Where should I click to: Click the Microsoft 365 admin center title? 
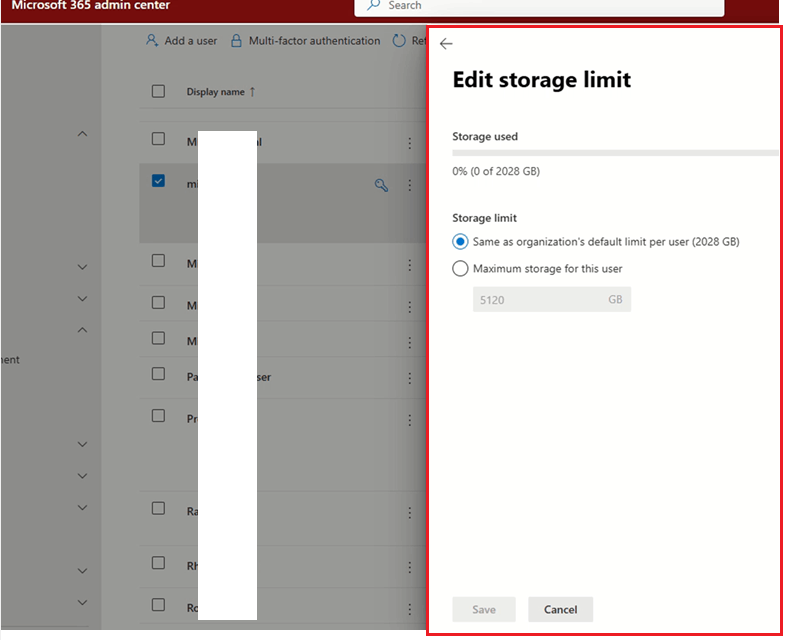tap(91, 6)
